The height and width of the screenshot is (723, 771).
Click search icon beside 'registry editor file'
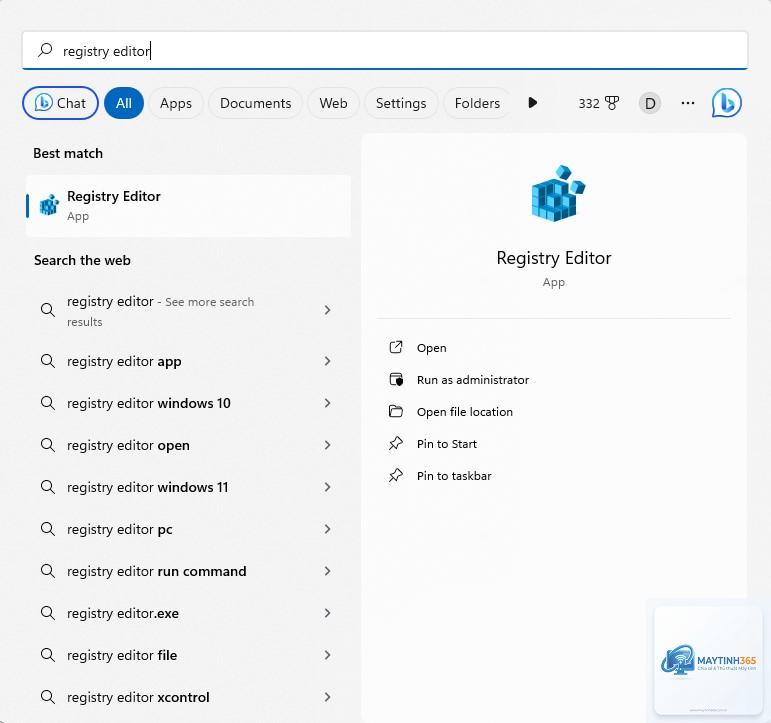click(x=48, y=655)
